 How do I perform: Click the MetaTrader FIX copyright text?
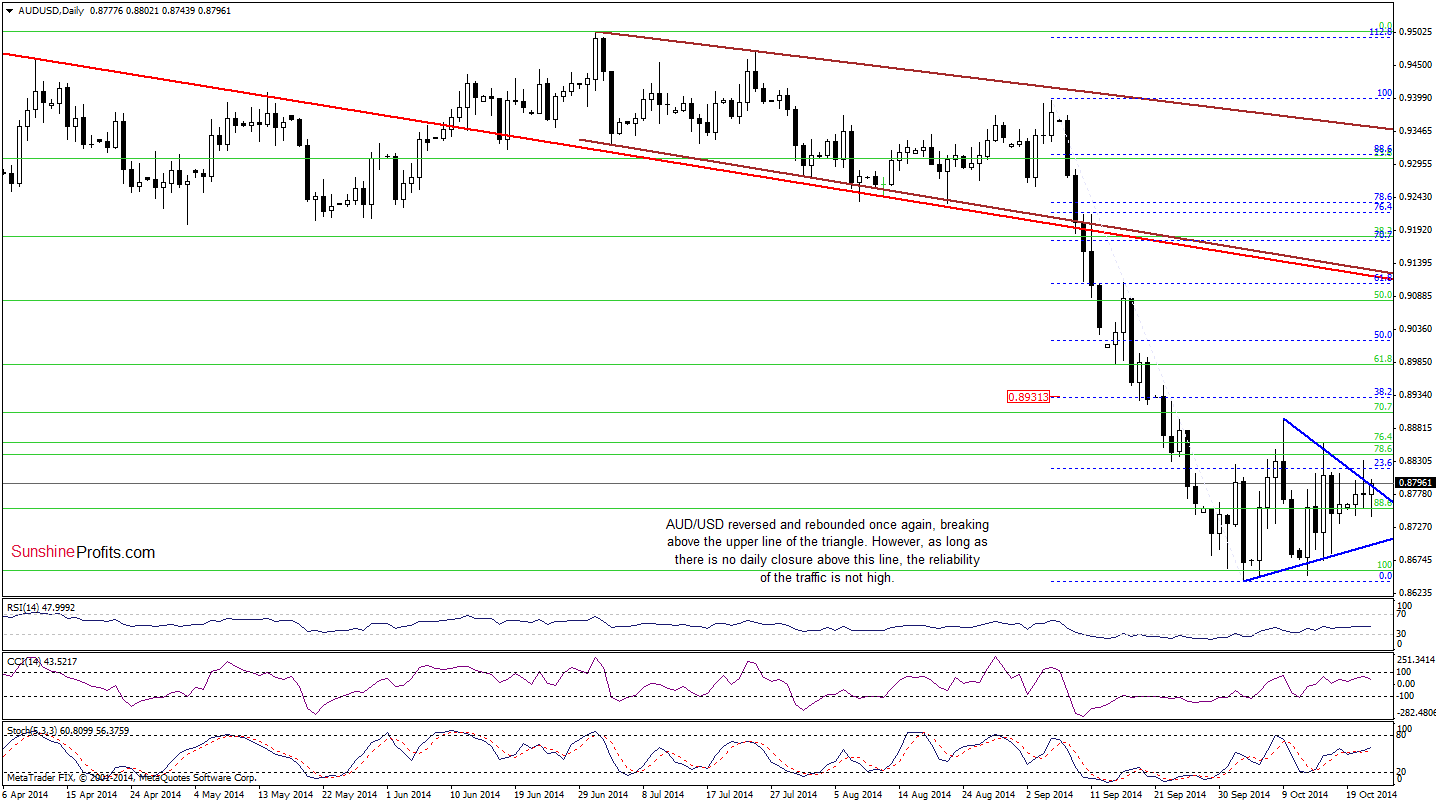(x=130, y=777)
